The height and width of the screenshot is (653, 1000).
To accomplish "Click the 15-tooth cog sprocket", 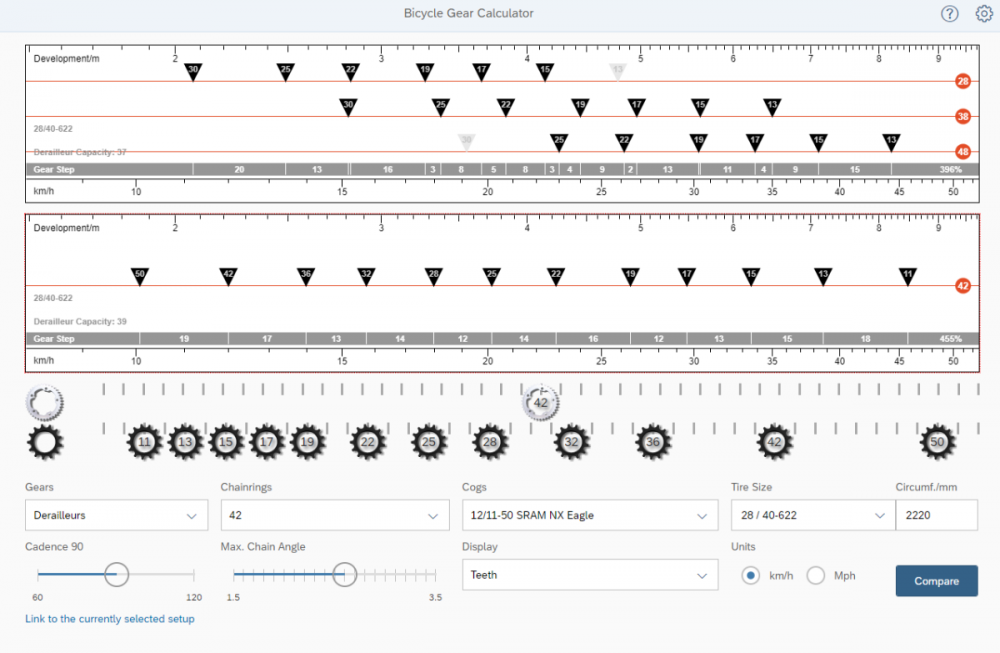I will 226,442.
